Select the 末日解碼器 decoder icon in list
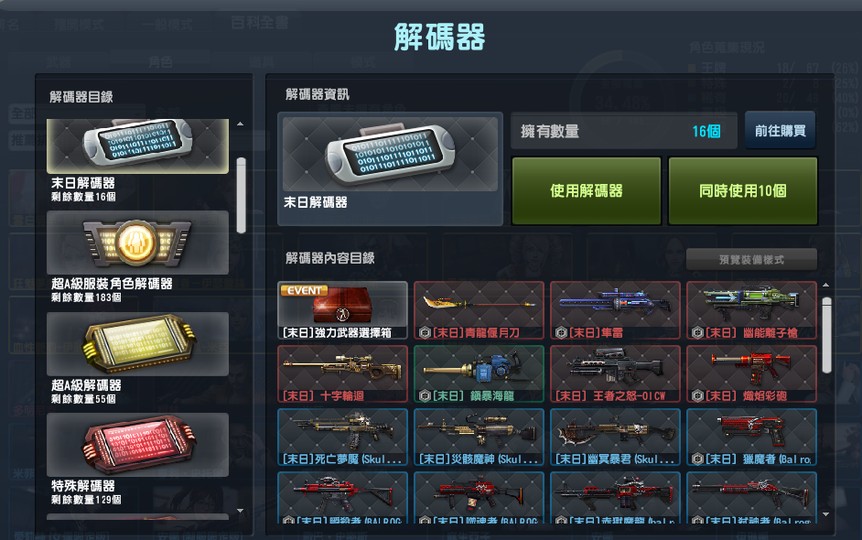Viewport: 862px width, 540px height. pos(137,146)
